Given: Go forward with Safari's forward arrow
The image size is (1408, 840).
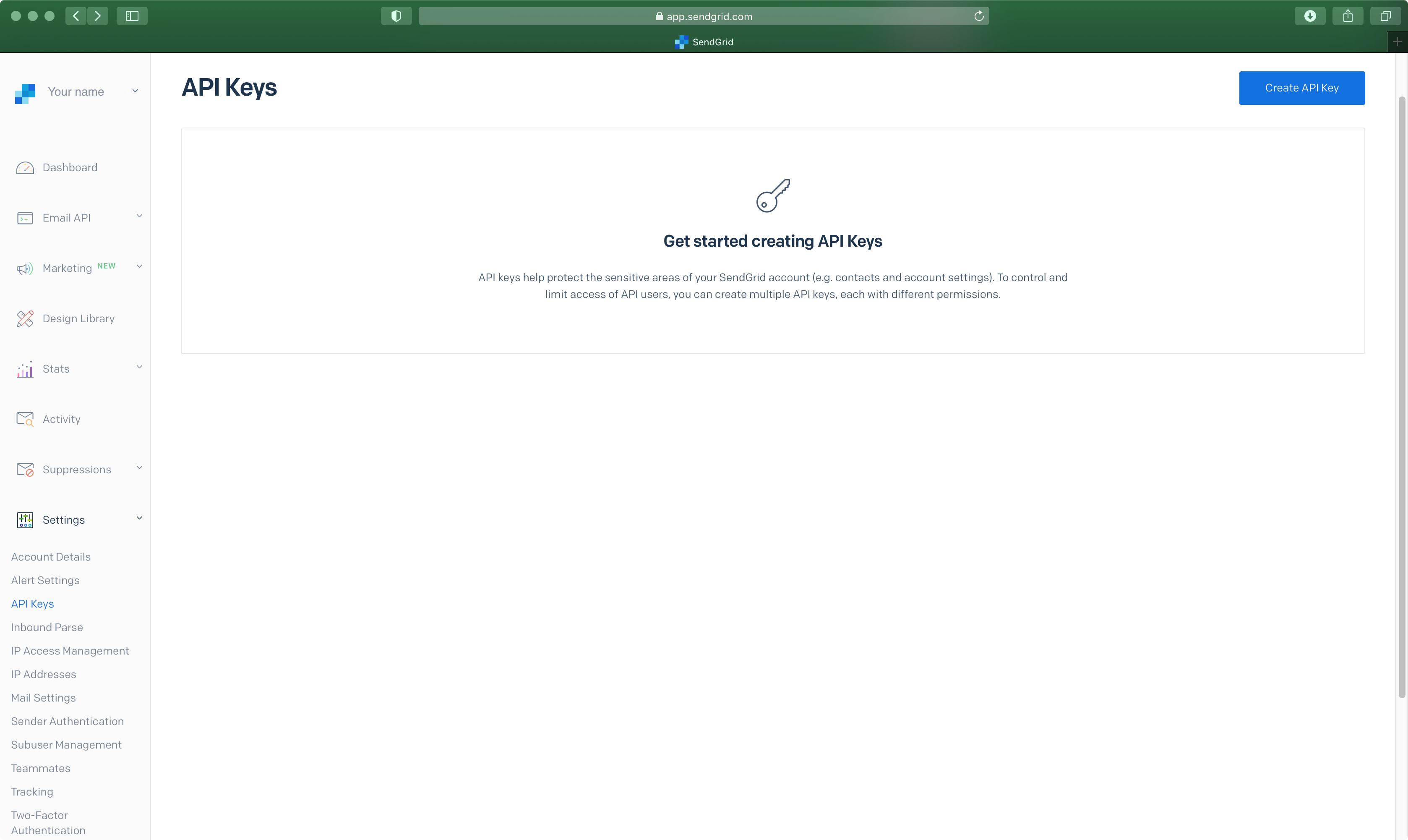Looking at the screenshot, I should [98, 16].
